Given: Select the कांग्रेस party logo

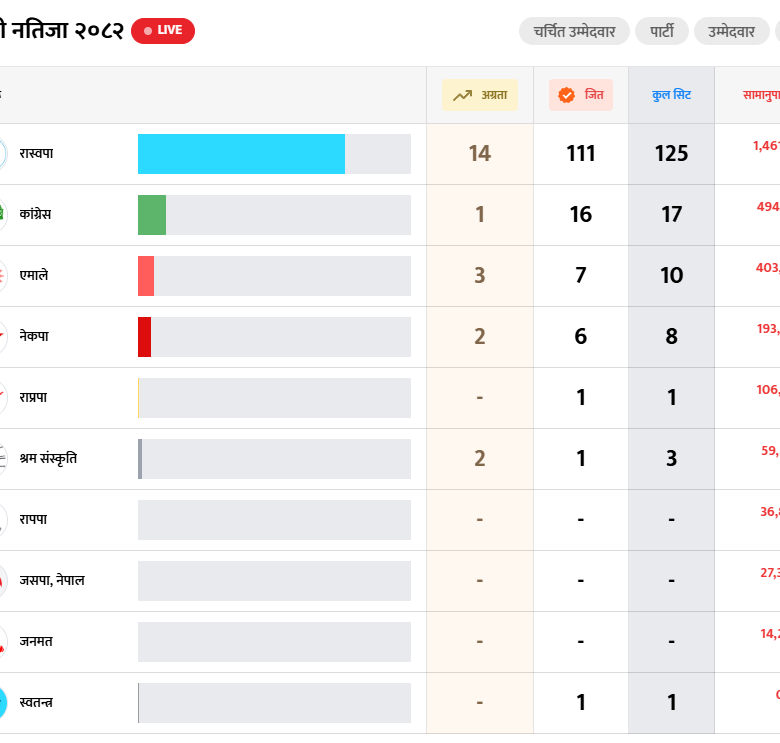Looking at the screenshot, I should 3,214.
